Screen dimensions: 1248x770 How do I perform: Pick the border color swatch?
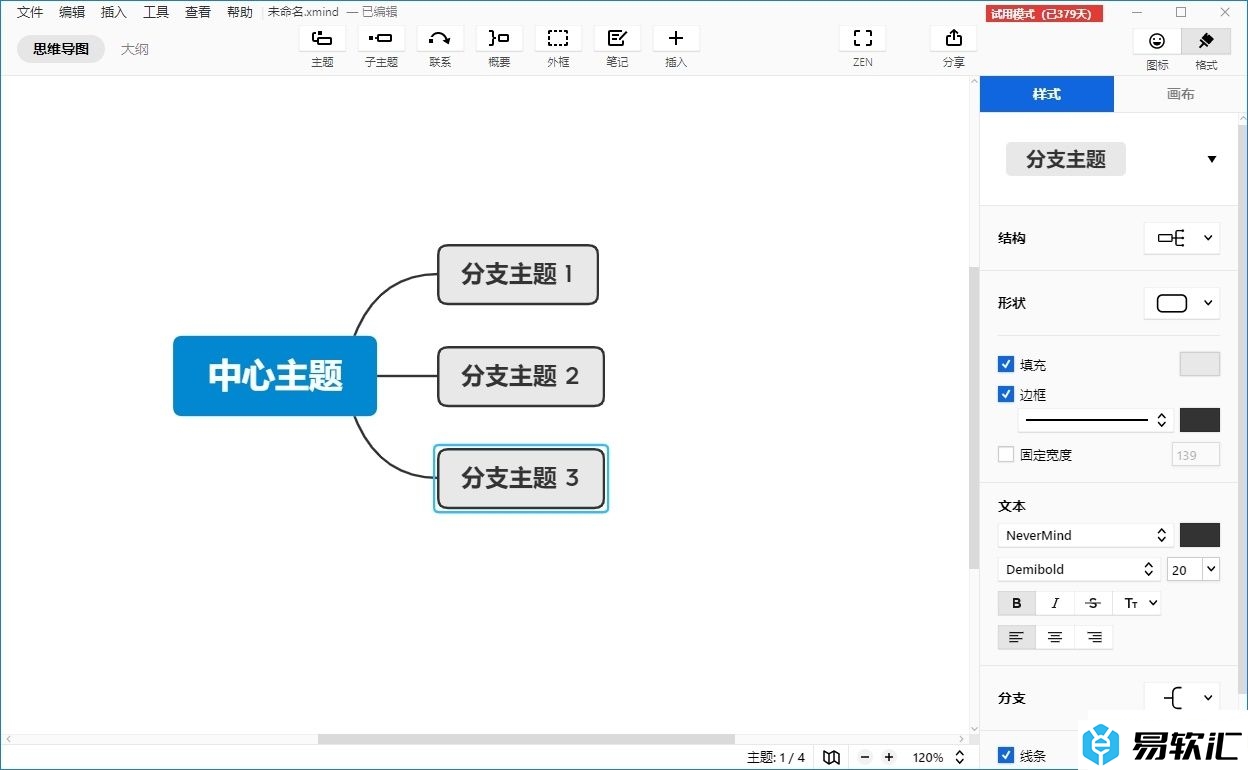[1200, 420]
